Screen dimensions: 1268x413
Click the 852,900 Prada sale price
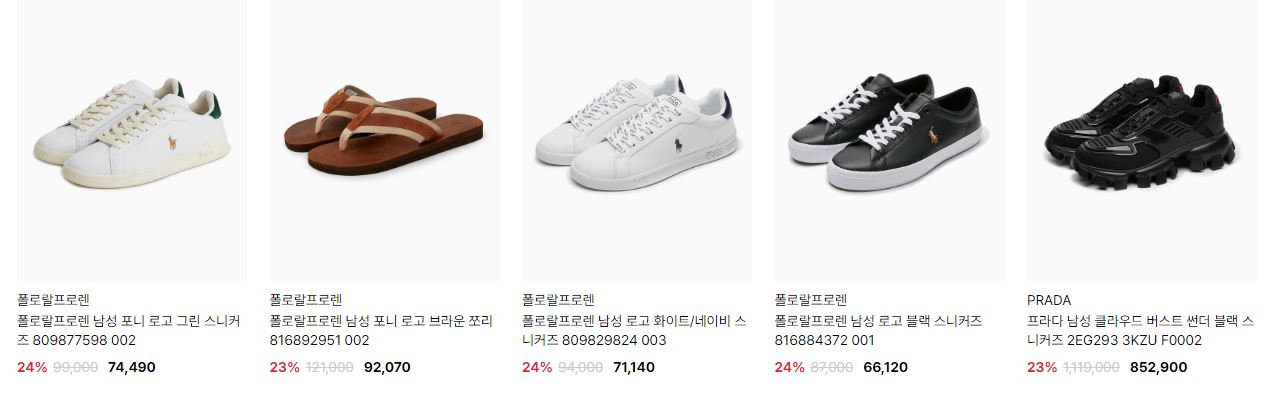1159,367
